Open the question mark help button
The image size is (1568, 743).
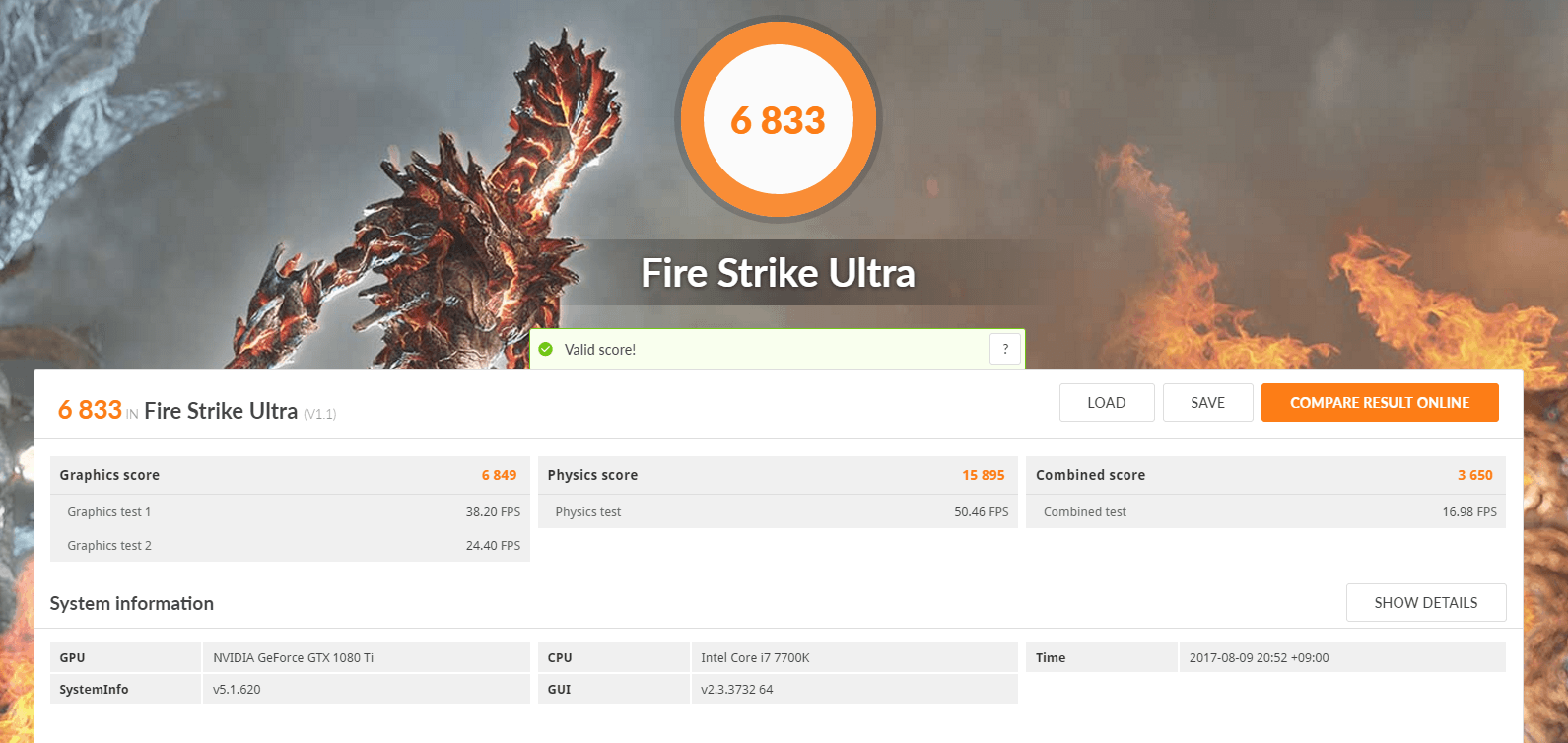(x=1005, y=349)
